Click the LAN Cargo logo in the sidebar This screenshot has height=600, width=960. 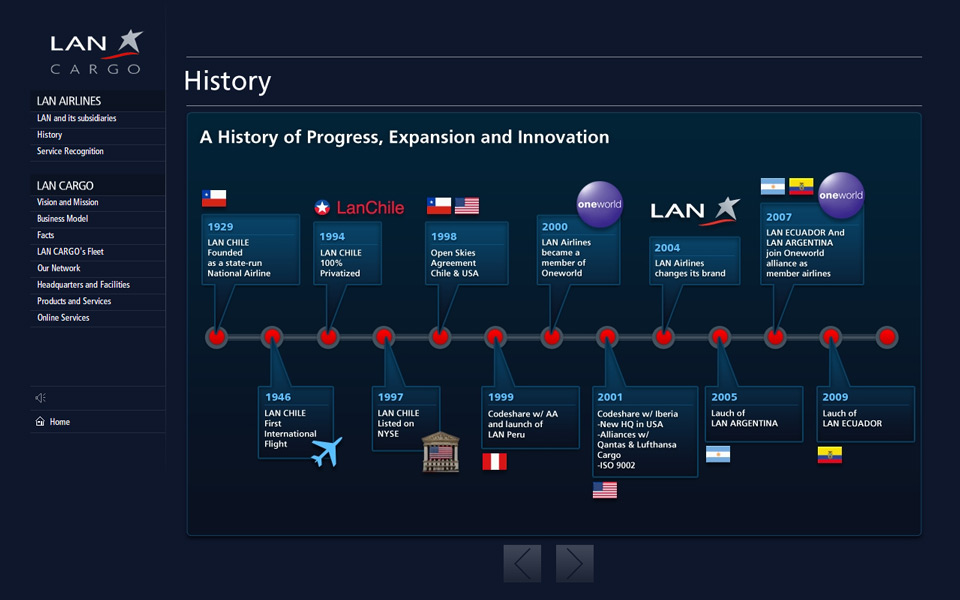[96, 53]
